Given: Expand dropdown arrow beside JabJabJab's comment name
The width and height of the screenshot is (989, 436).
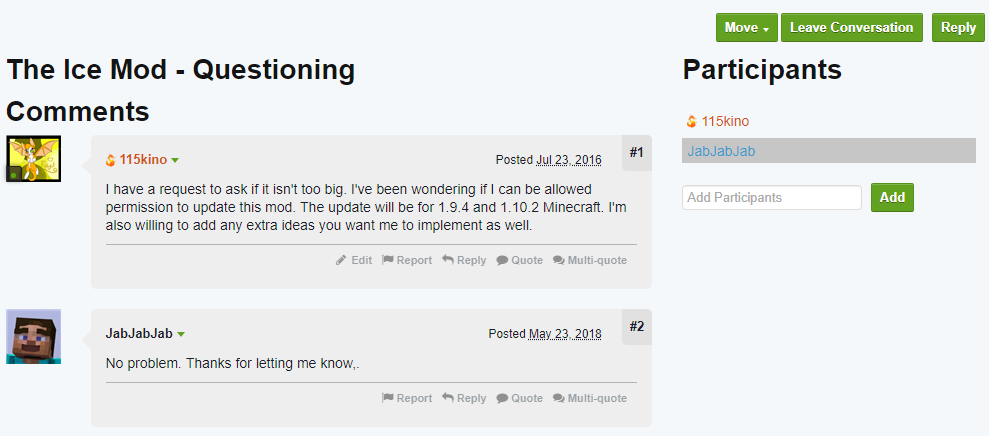Looking at the screenshot, I should pyautogui.click(x=181, y=334).
